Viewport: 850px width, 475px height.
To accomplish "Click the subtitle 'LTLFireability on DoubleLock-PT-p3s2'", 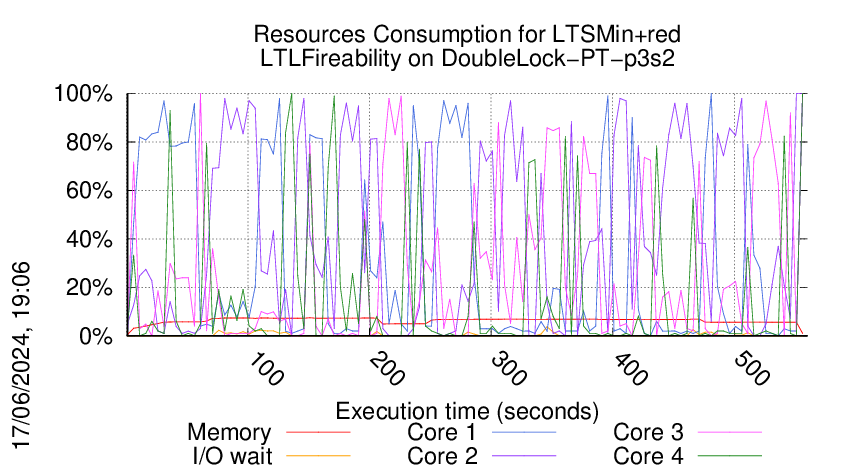I will pyautogui.click(x=467, y=58).
